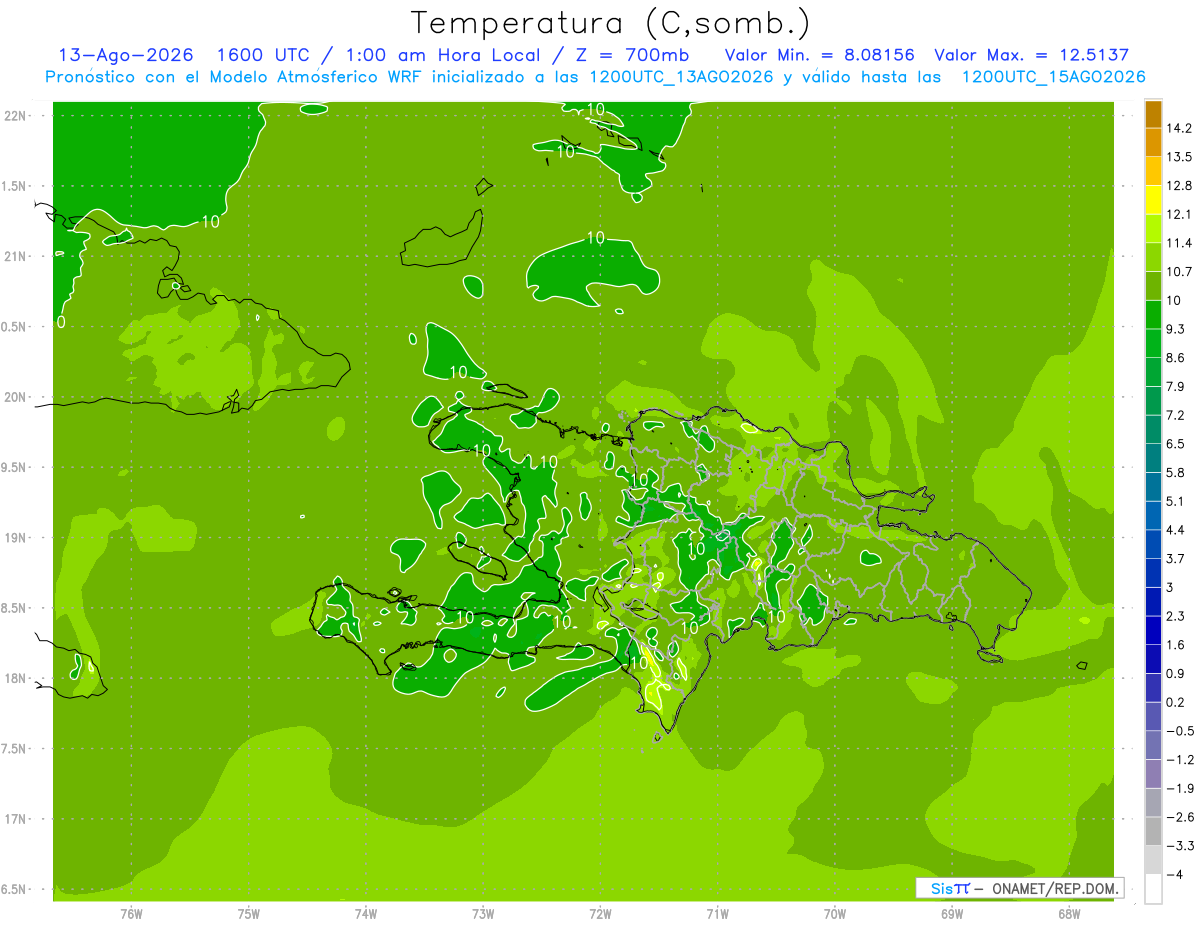Click the yellow legend swatch between 12.1 and 12.8

click(1153, 200)
